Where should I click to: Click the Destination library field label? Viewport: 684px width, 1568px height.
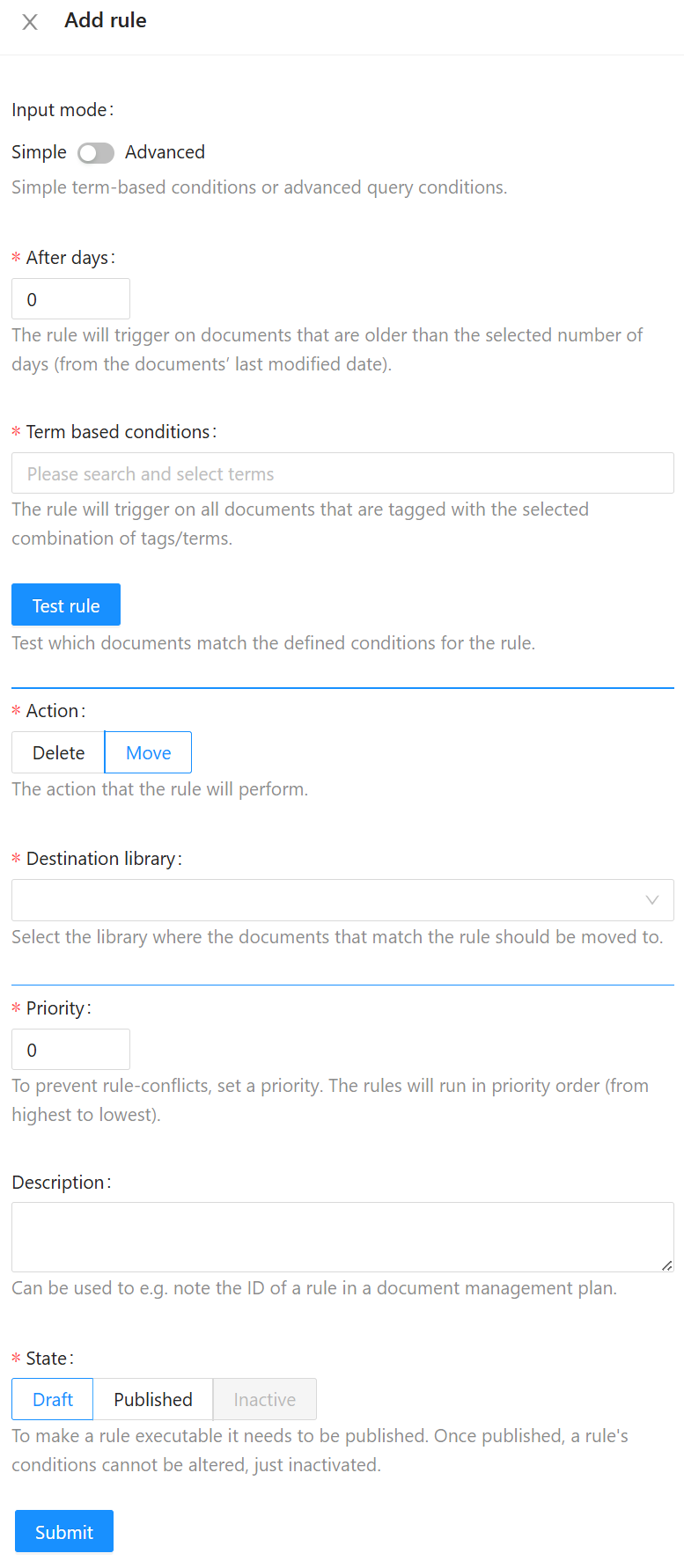(x=100, y=859)
